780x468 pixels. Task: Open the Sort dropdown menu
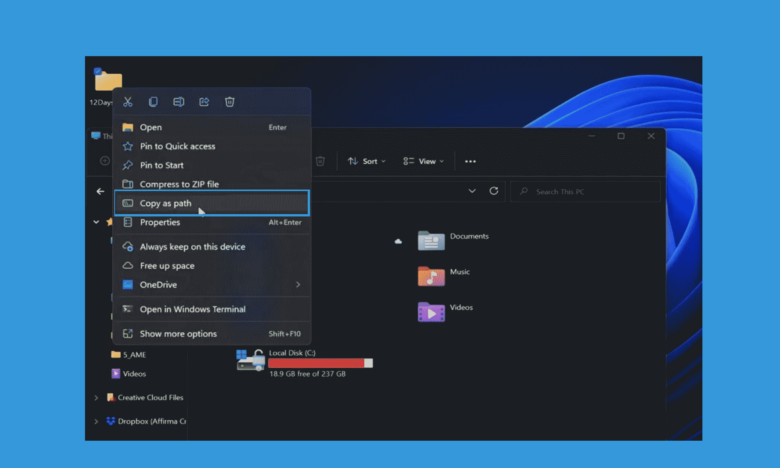362,161
